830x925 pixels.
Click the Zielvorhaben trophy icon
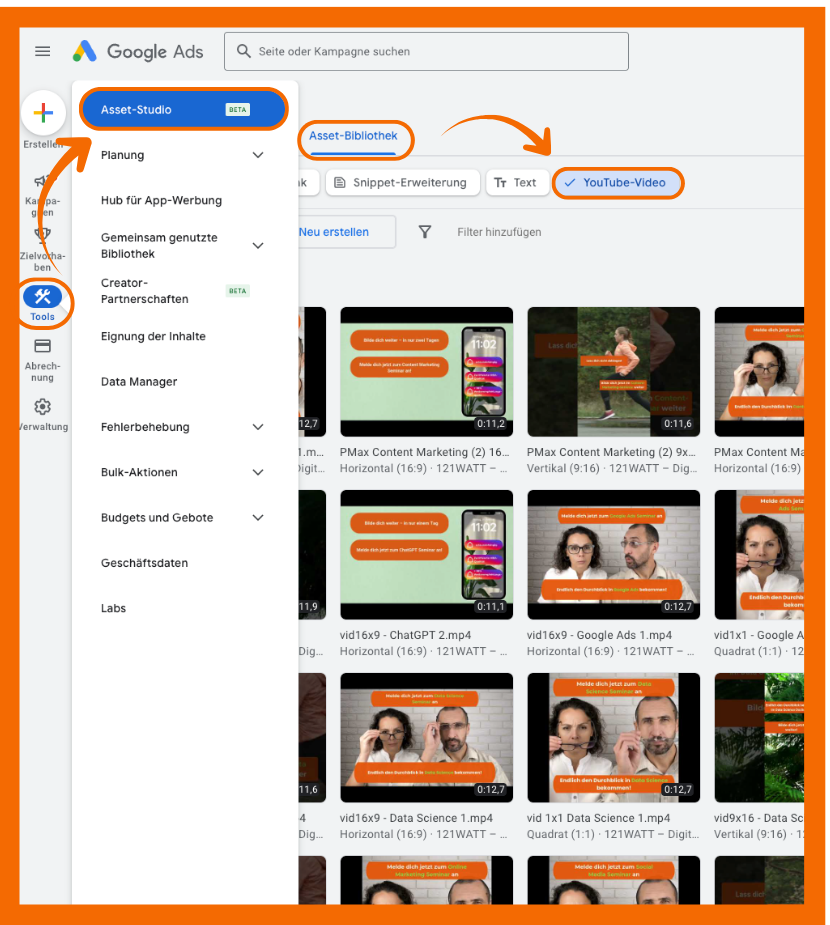point(43,236)
